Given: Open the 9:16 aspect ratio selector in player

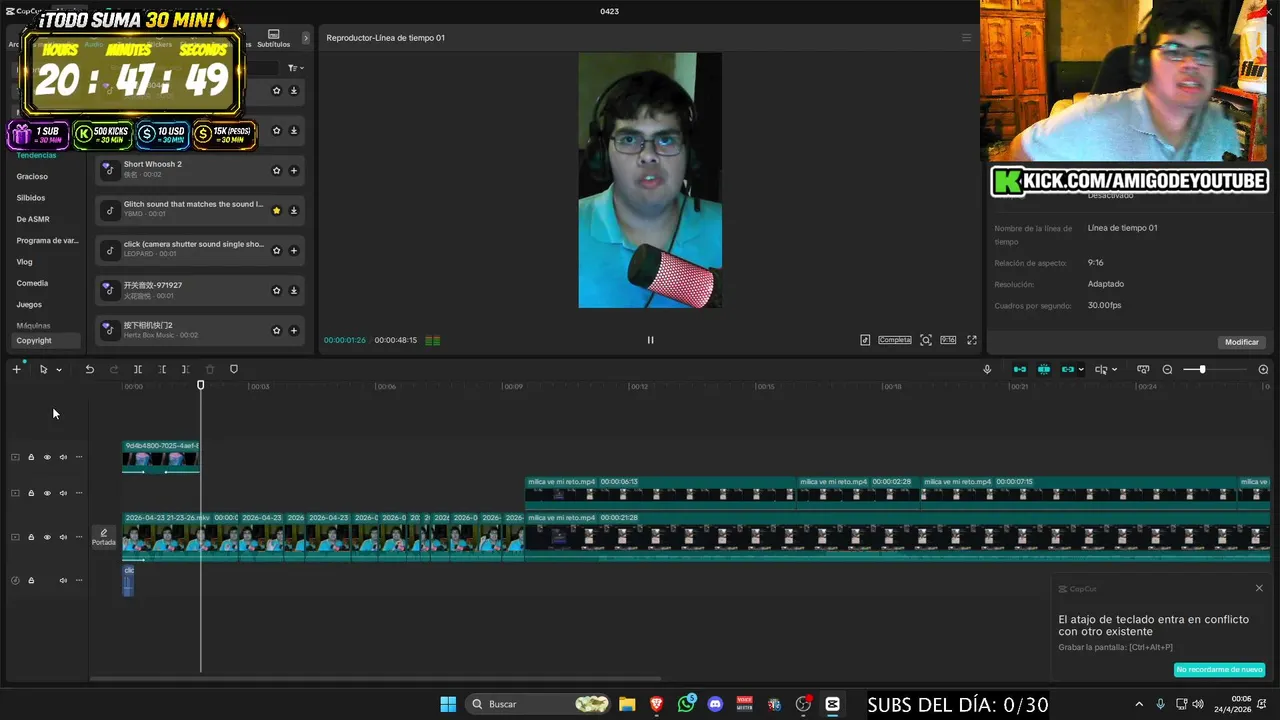Looking at the screenshot, I should pos(948,340).
